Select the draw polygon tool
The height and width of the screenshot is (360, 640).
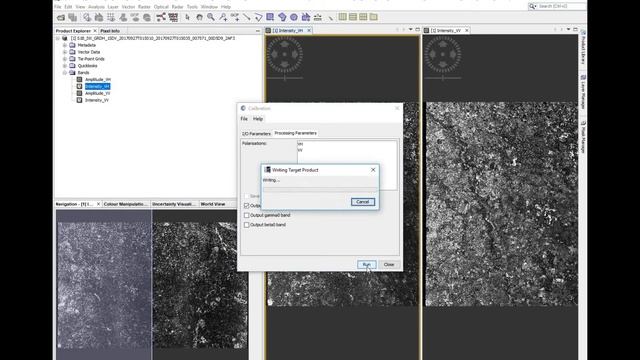pyautogui.click(x=282, y=17)
